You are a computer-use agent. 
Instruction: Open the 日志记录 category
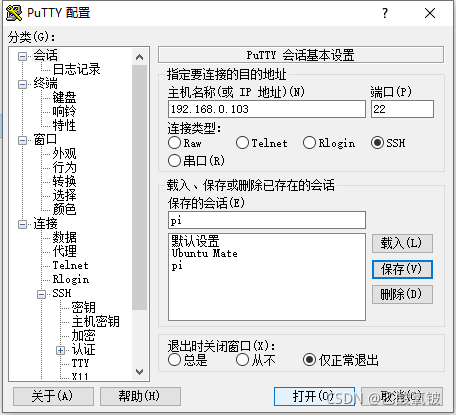point(76,69)
